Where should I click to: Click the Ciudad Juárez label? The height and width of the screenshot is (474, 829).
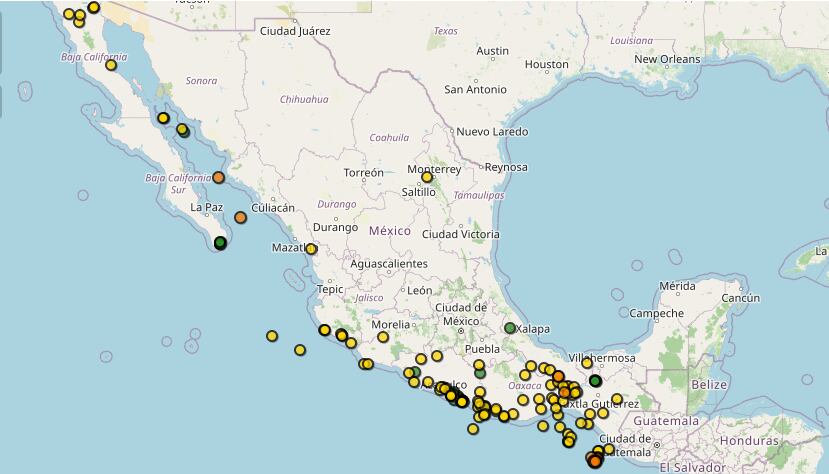[295, 31]
